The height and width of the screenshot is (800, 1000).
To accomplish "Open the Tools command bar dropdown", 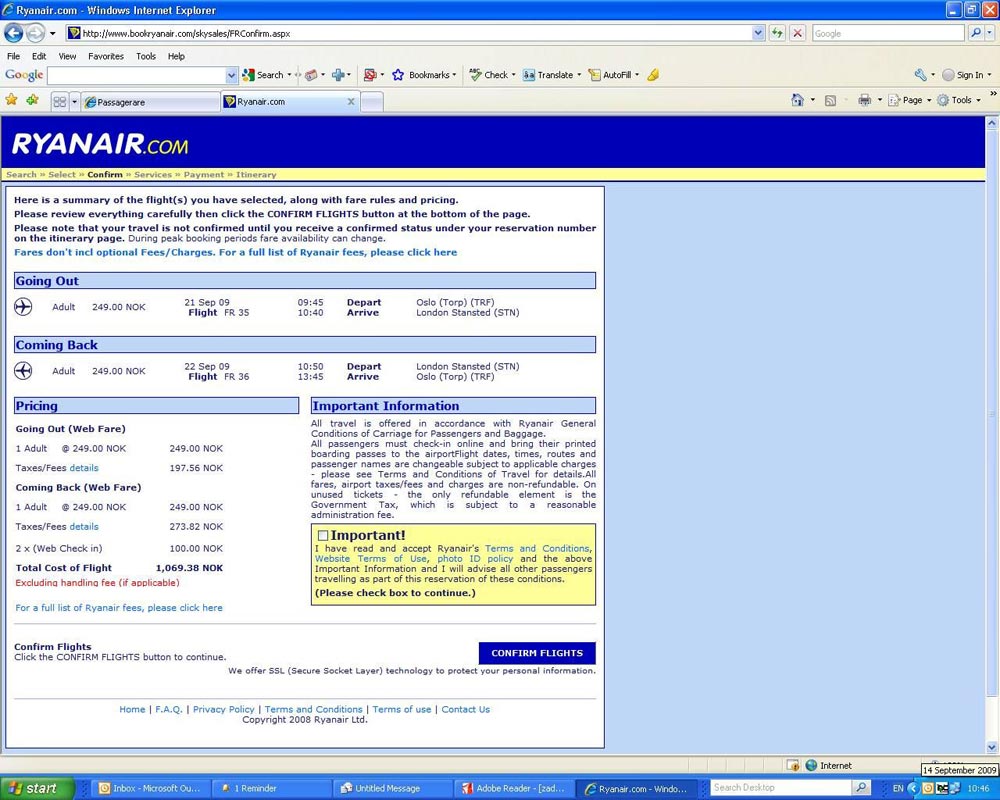I will (959, 100).
